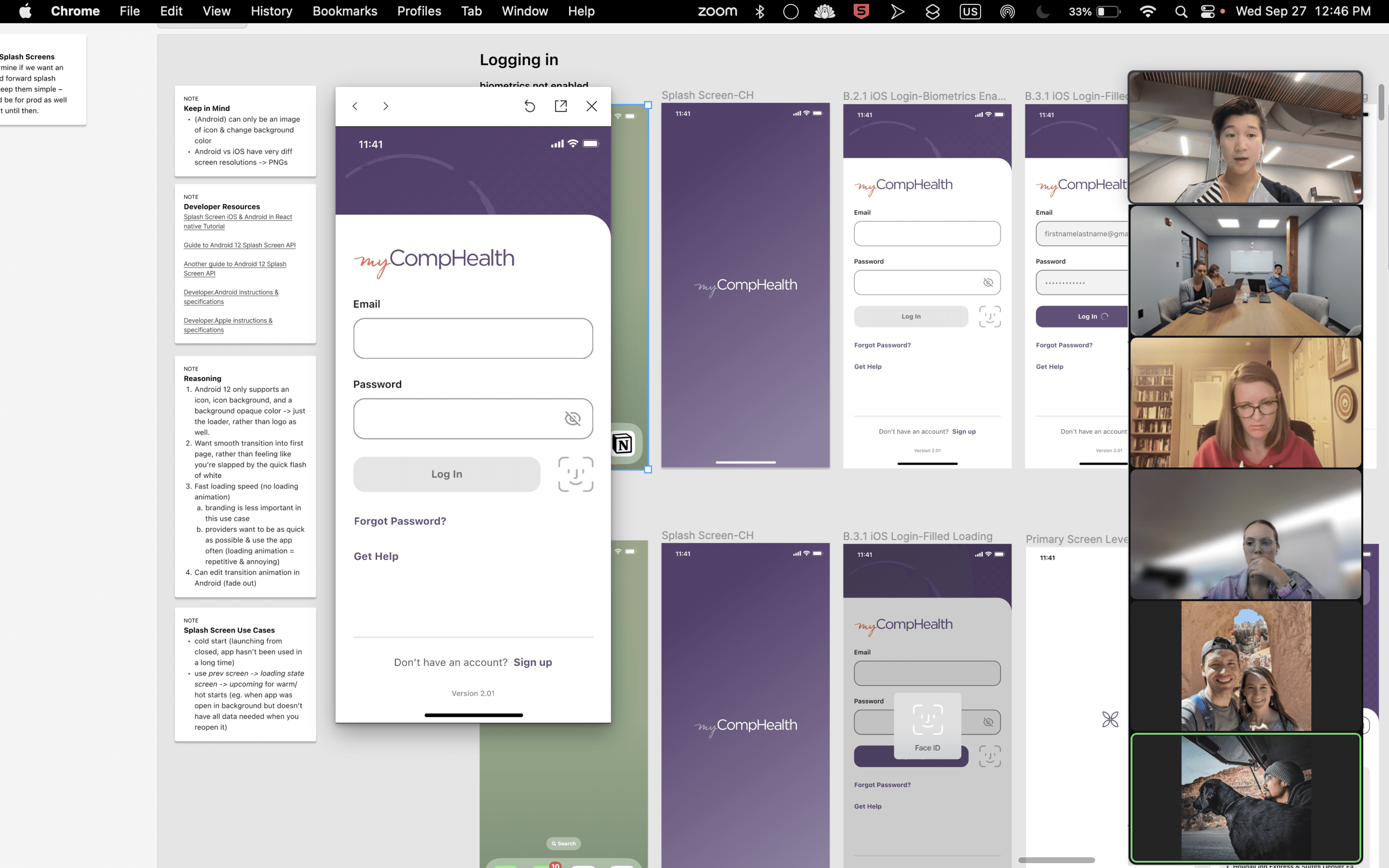Toggle the Focus moon icon in menu bar
The width and height of the screenshot is (1389, 868).
[x=1043, y=12]
